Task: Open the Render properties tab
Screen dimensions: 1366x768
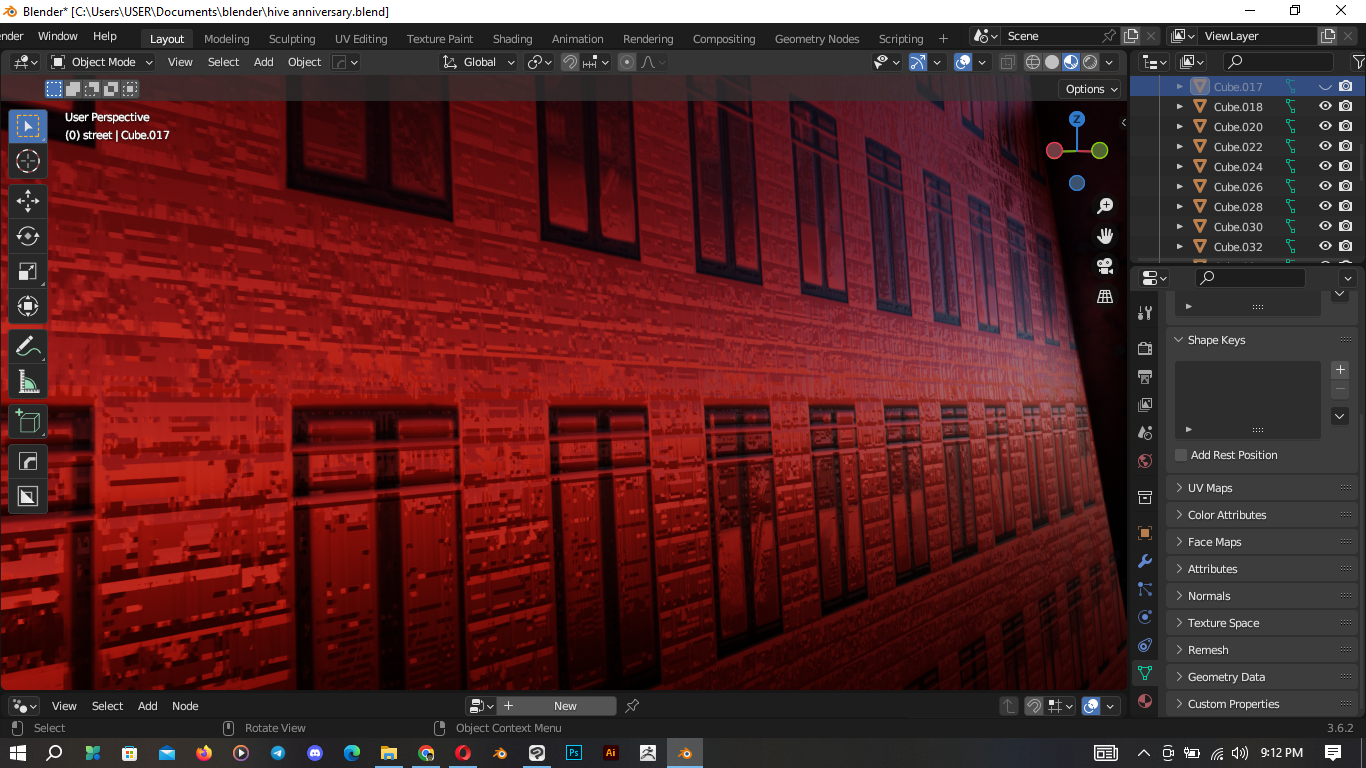Action: point(1145,348)
